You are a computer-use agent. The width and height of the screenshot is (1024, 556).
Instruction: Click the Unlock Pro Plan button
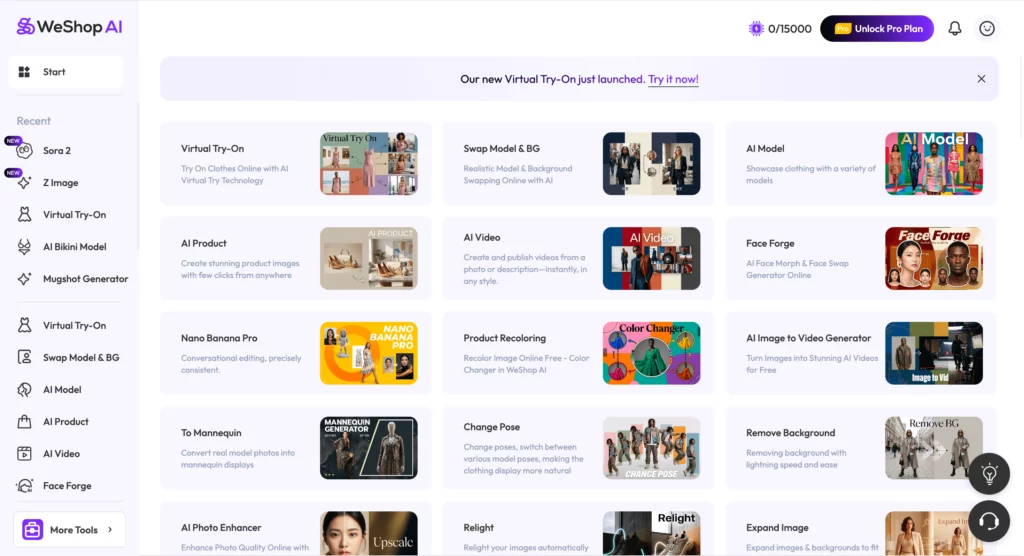[x=876, y=29]
